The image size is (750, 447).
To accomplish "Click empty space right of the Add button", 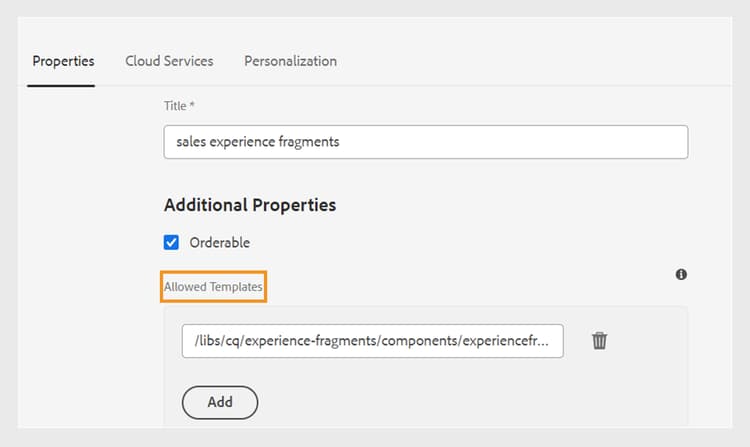I will pos(450,402).
